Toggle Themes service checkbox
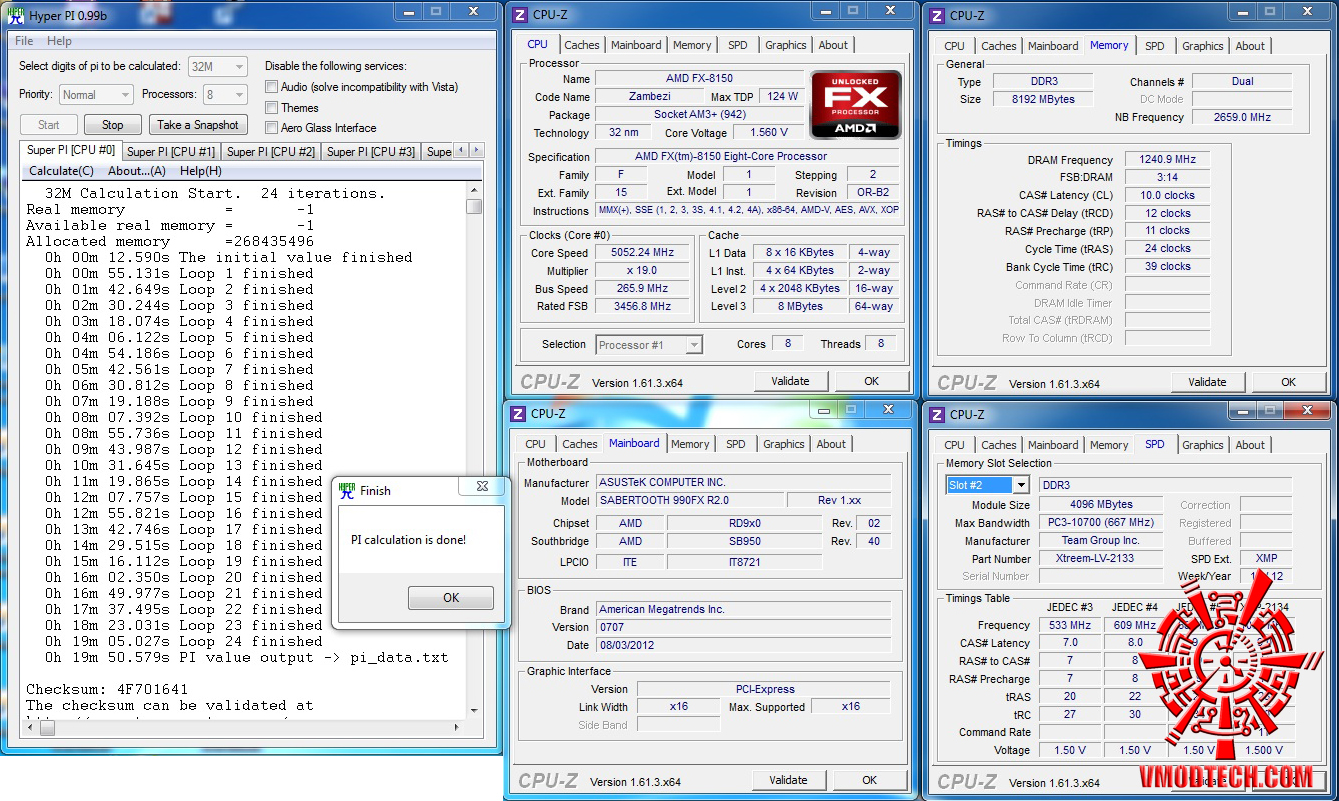The image size is (1339, 801). (271, 107)
